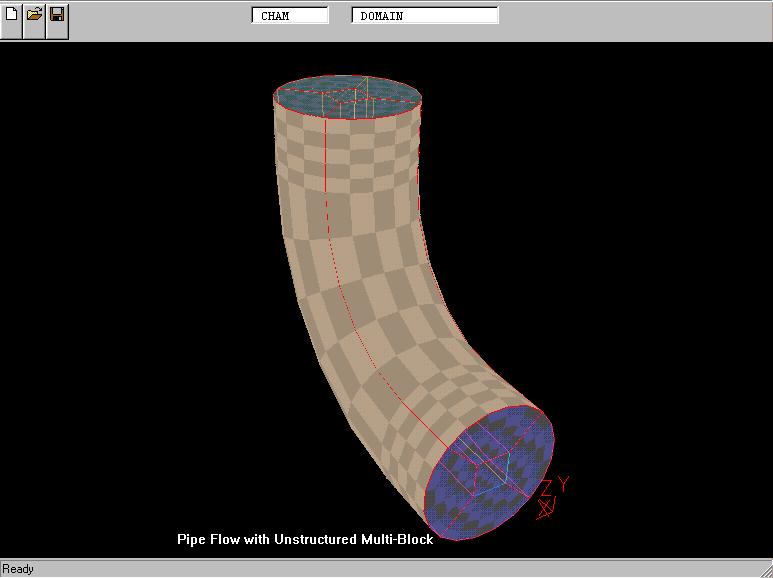Image resolution: width=773 pixels, height=578 pixels.
Task: Click the CHAM text field
Action: pos(290,16)
